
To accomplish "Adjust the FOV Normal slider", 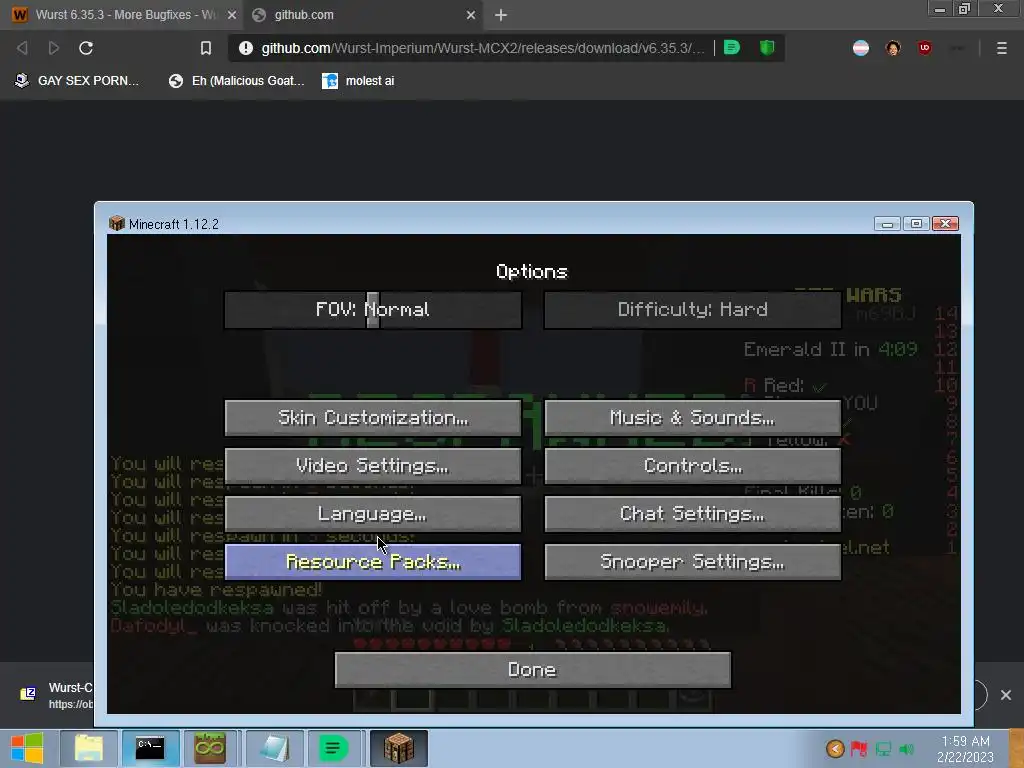I will pos(373,310).
